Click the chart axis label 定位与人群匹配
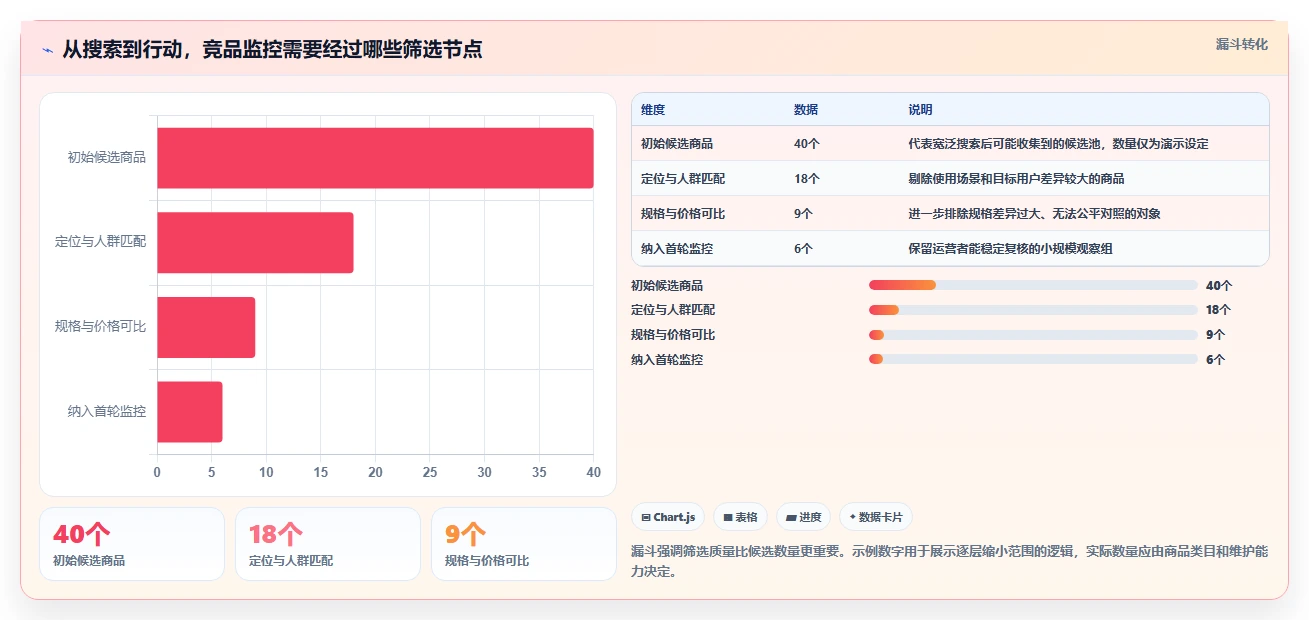Screen dimensions: 1309x620 (101, 241)
